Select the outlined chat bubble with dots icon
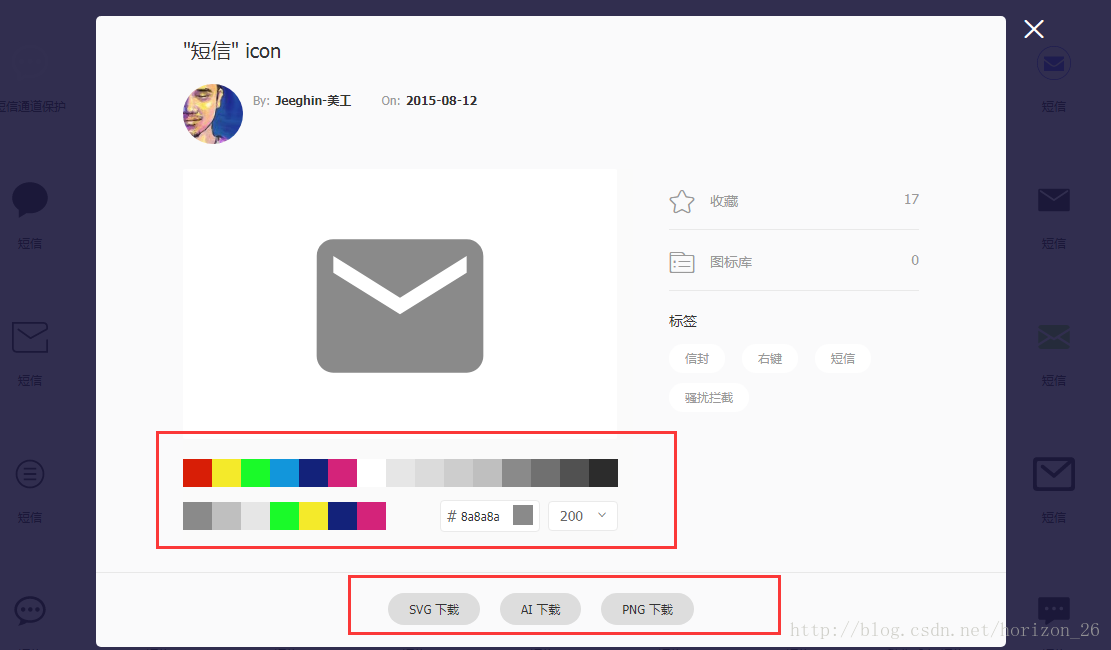The width and height of the screenshot is (1111, 650). tap(30, 610)
